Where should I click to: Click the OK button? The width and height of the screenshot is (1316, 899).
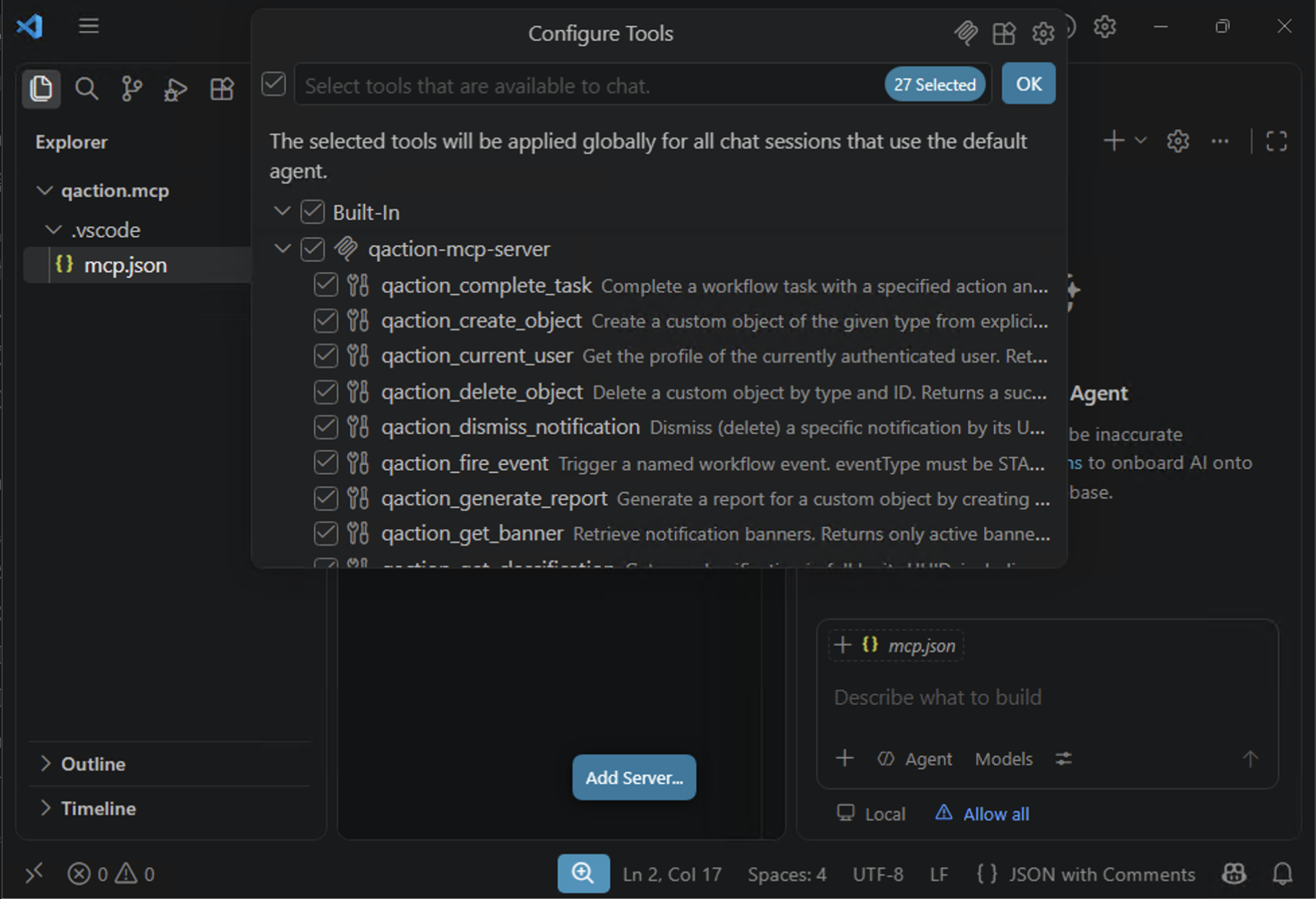[1028, 84]
